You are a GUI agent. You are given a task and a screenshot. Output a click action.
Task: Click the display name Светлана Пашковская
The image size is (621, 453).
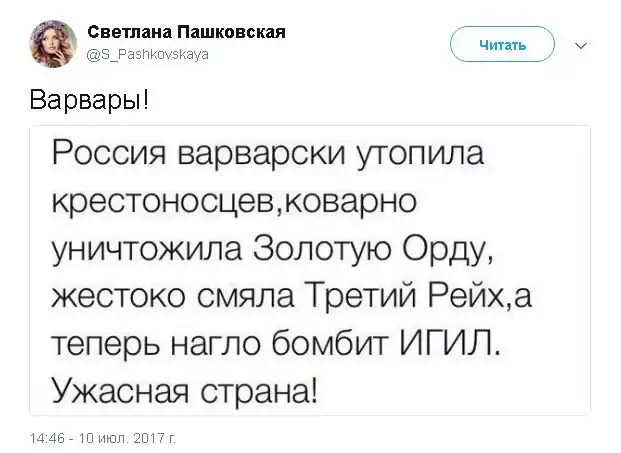[x=180, y=32]
